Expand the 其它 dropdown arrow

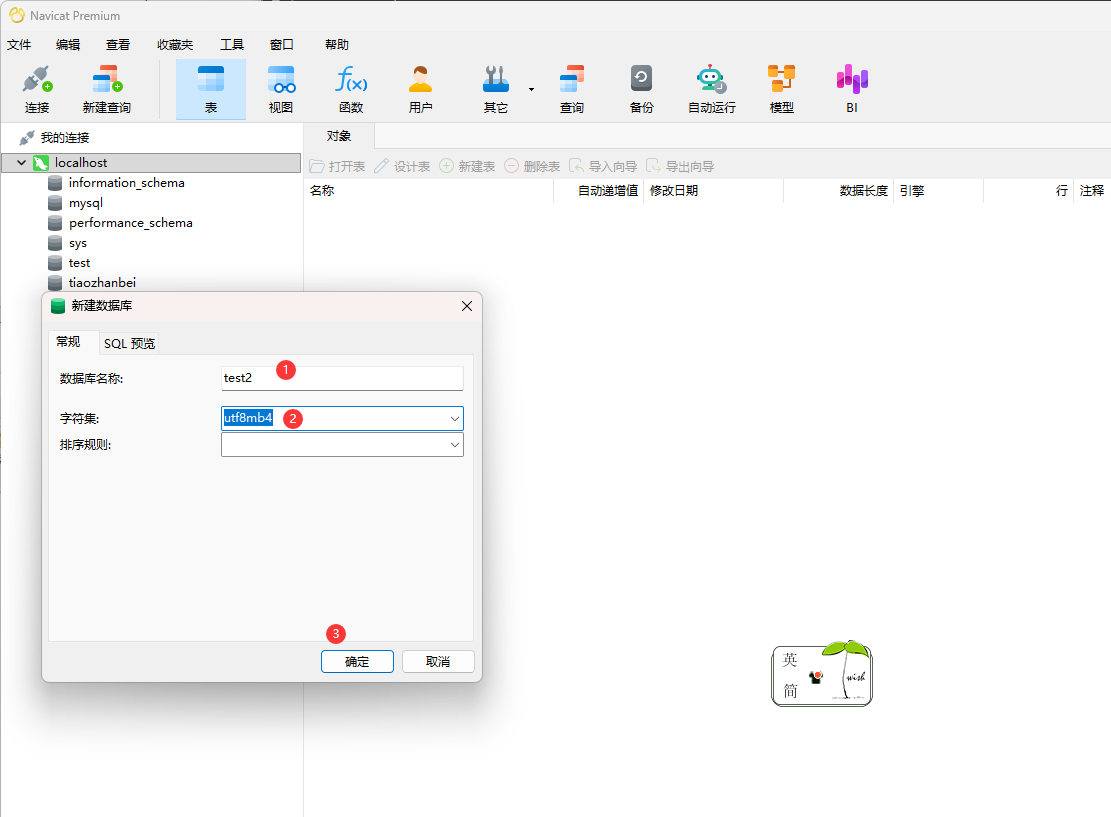pos(531,89)
